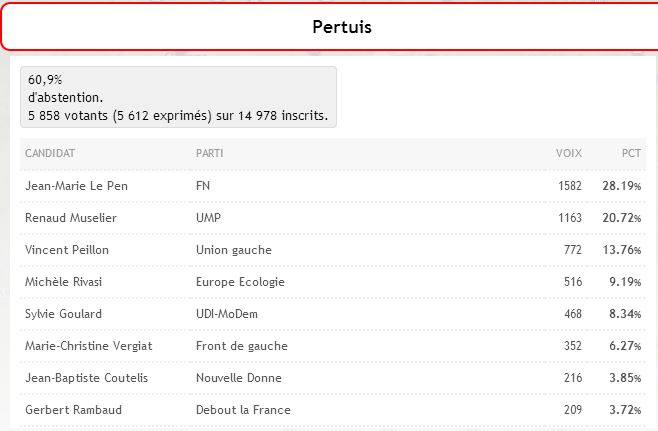Screen dimensions: 658x431
Task: Click Jean-Baptiste Coutelis candidate name
Action: (86, 378)
